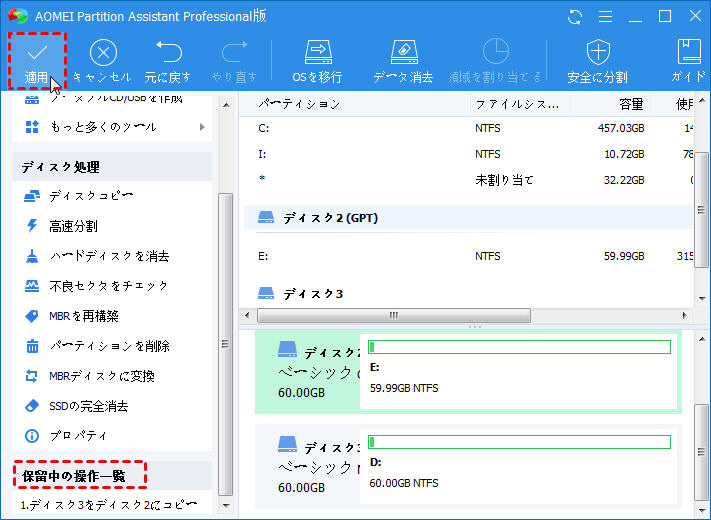Select the E: 59.99GB NTFS partition bar
This screenshot has width=711, height=520.
tap(519, 372)
